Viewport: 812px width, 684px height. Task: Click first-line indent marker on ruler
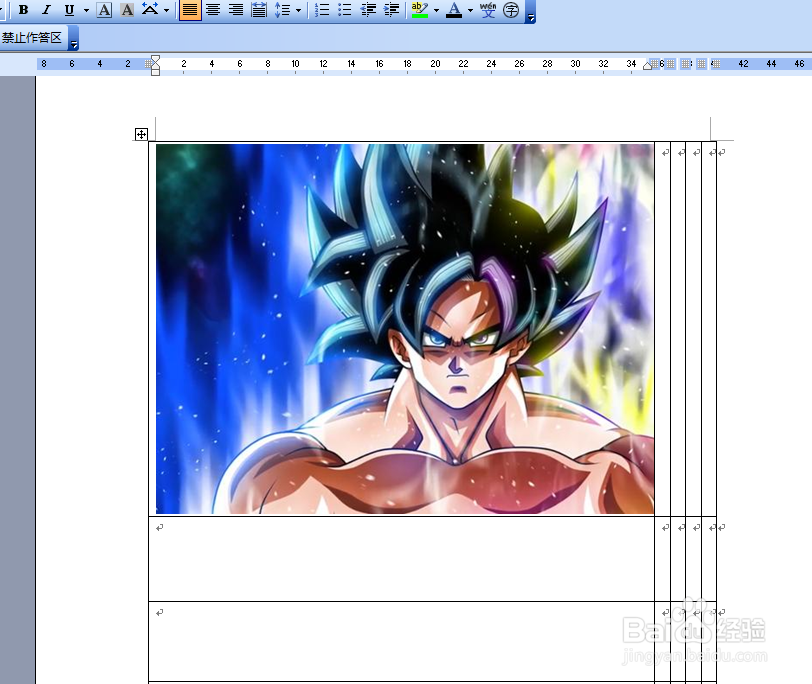[155, 60]
